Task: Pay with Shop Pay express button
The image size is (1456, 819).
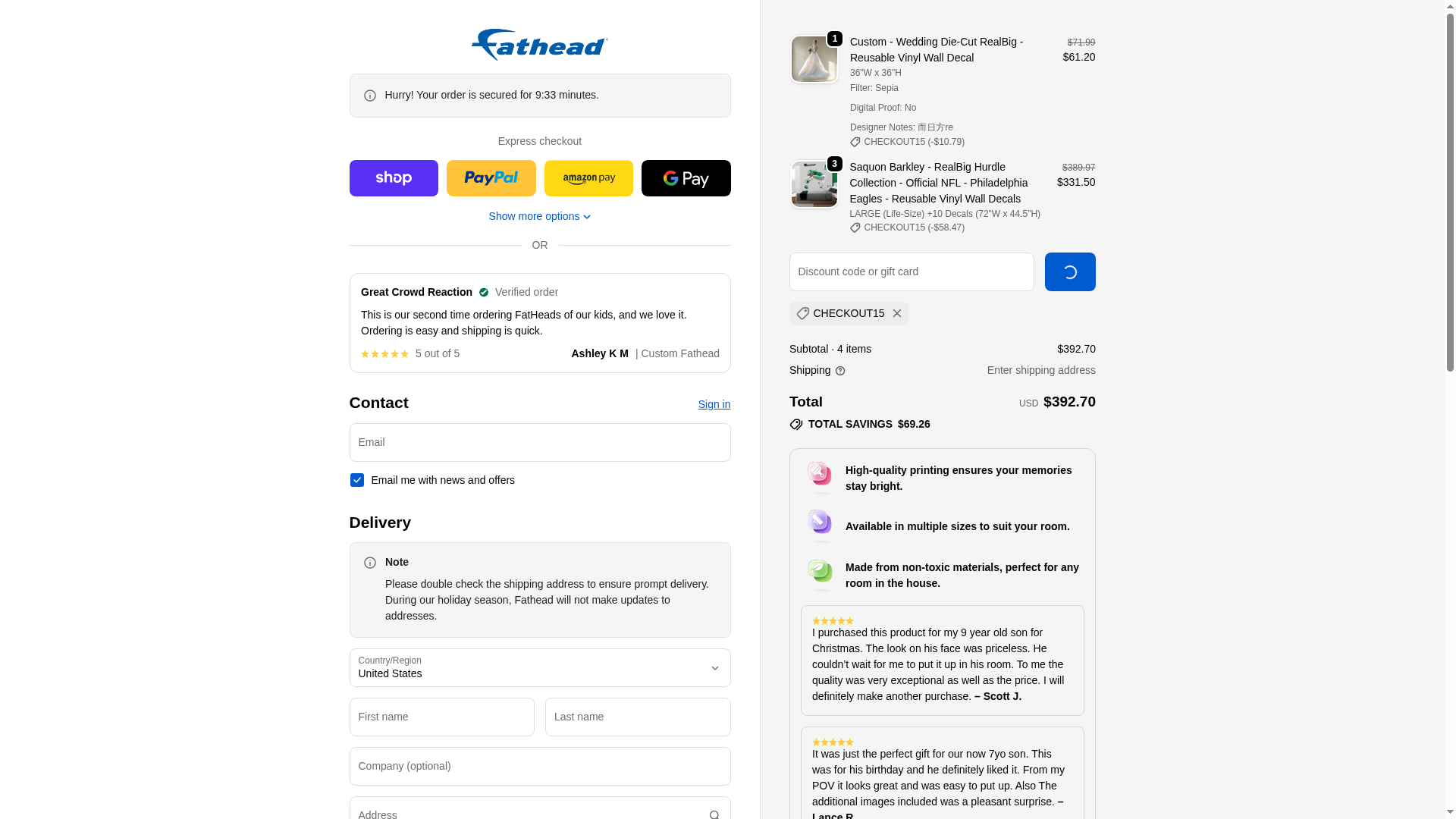Action: click(394, 178)
